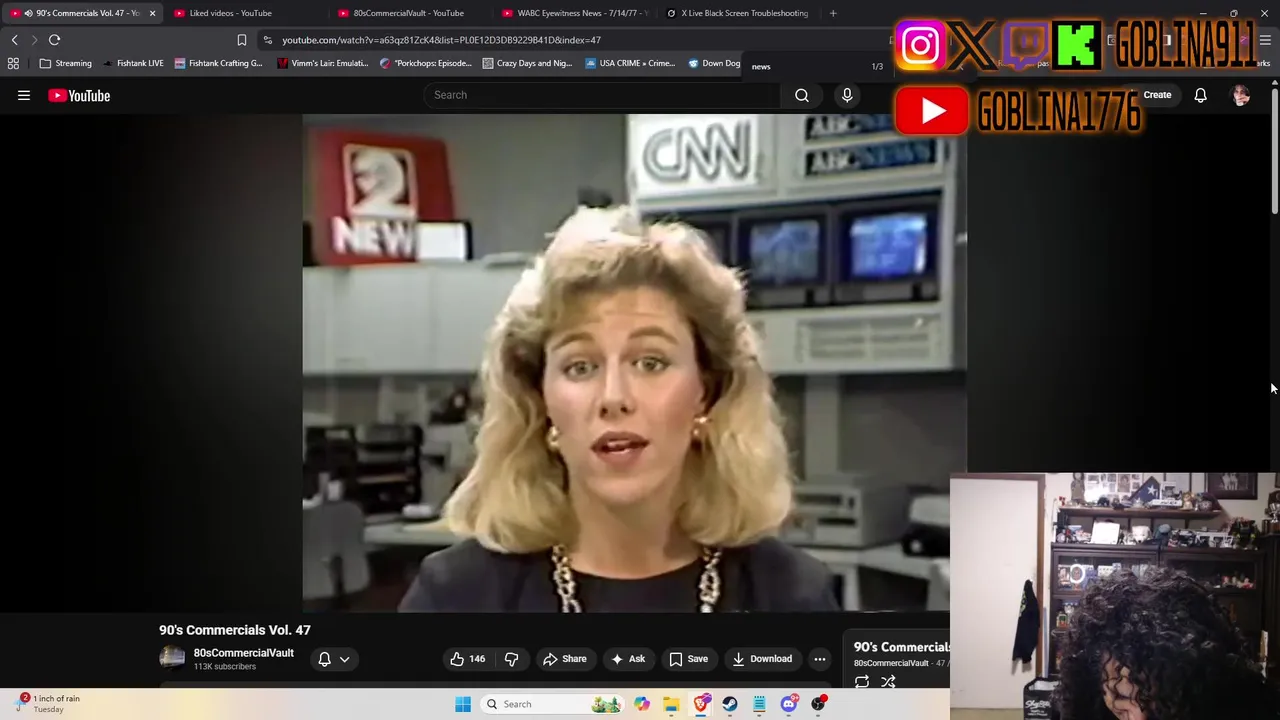Viewport: 1280px width, 720px height.
Task: Go to YouTube home via logo
Action: tap(79, 95)
